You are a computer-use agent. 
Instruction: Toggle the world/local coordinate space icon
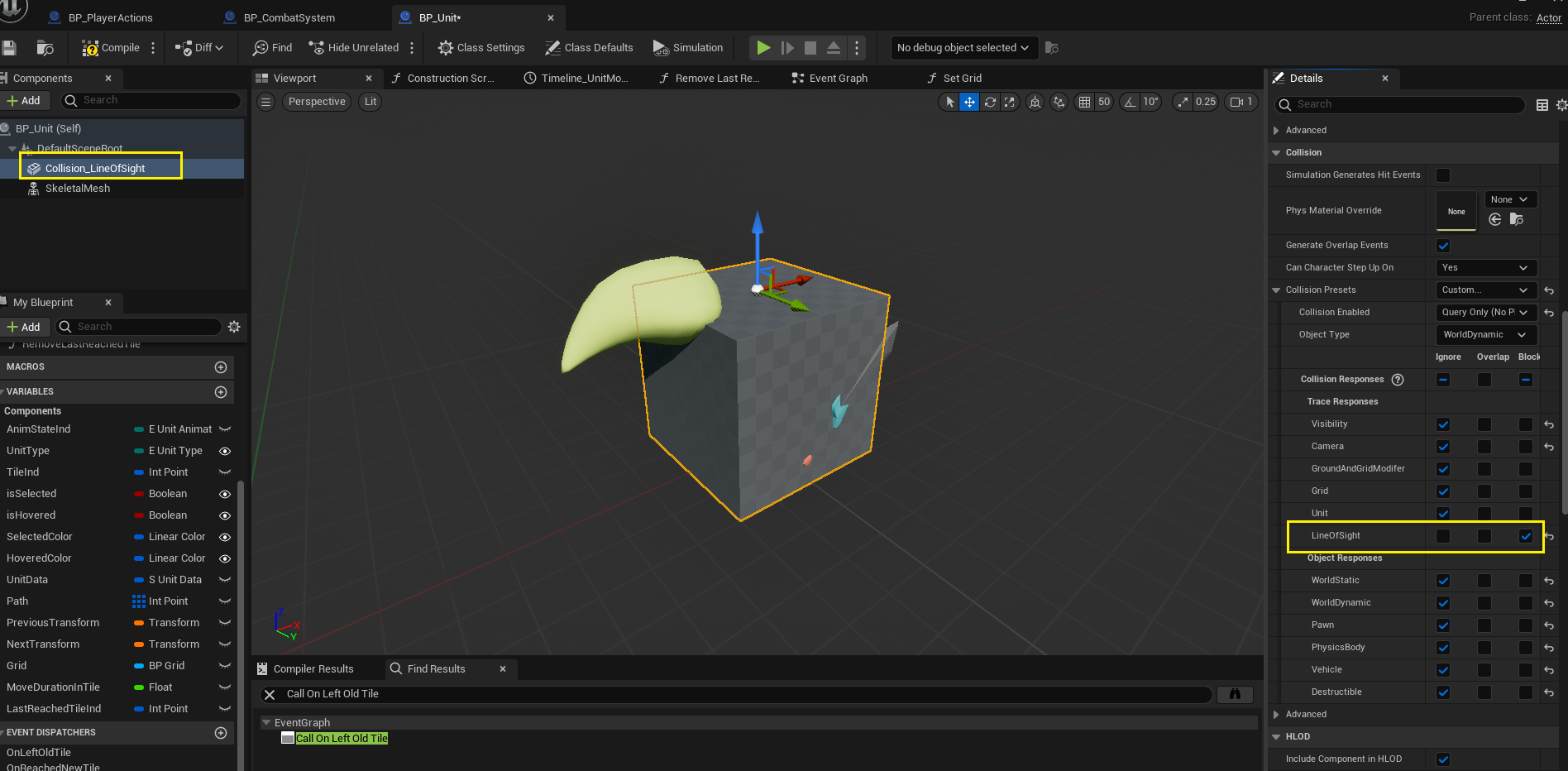tap(1035, 102)
